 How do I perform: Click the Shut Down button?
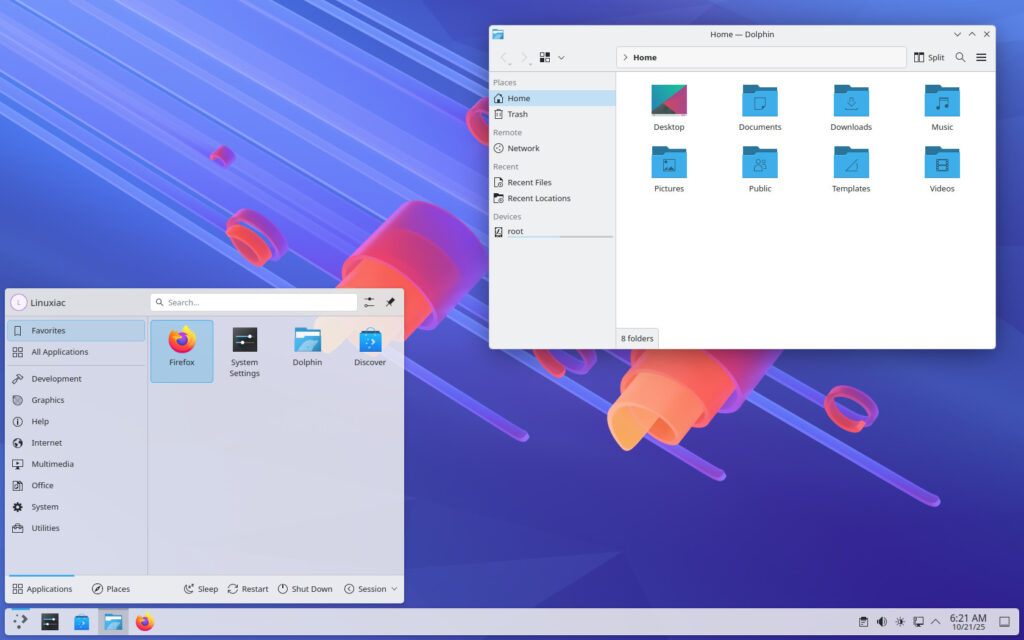[305, 589]
